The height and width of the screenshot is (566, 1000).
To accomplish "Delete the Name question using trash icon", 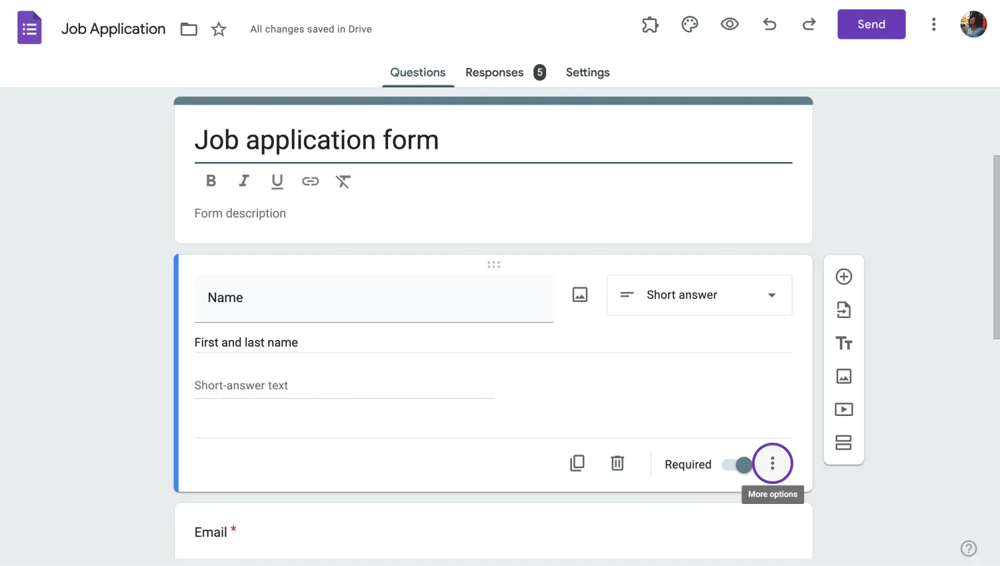I will pos(617,463).
